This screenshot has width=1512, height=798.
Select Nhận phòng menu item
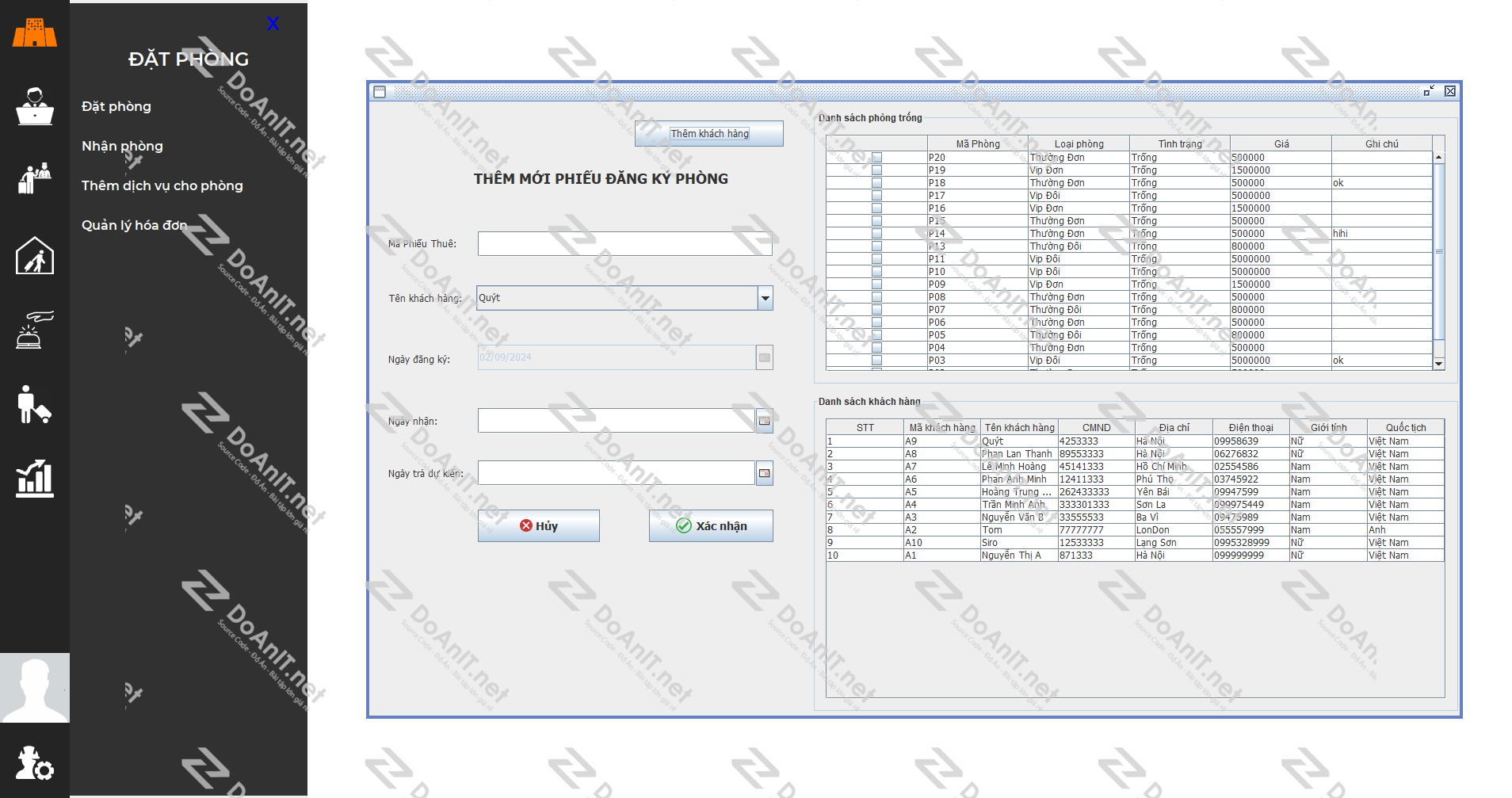122,146
